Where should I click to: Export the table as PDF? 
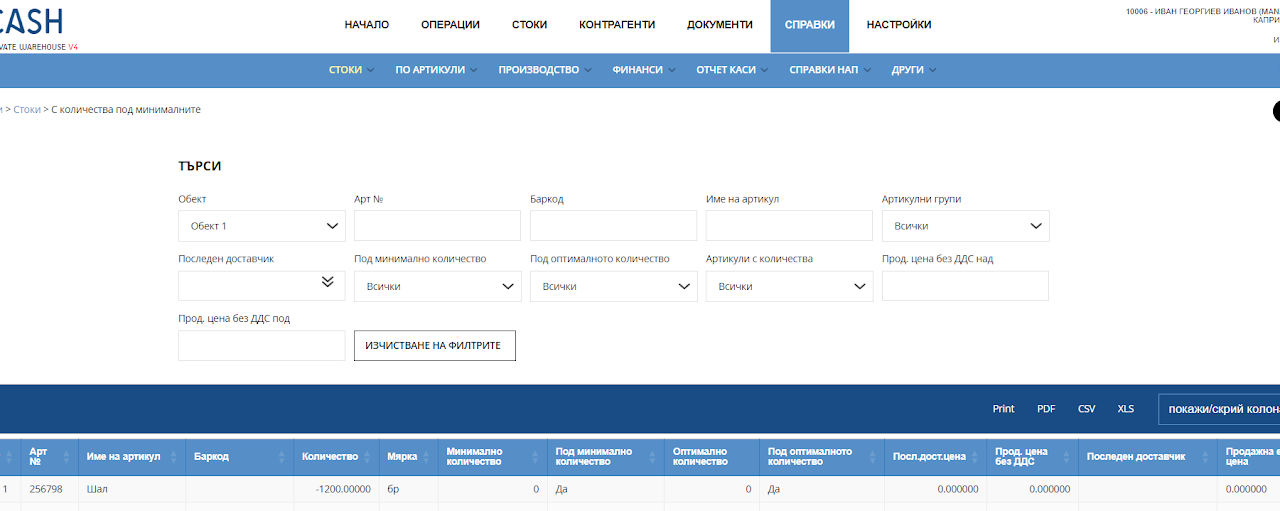coord(1046,409)
